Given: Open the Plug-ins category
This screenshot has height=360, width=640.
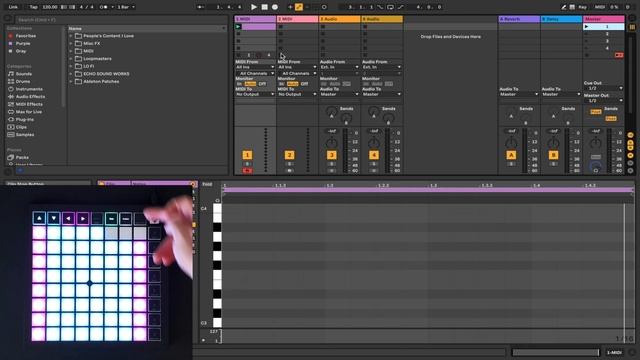Looking at the screenshot, I should (x=24, y=120).
